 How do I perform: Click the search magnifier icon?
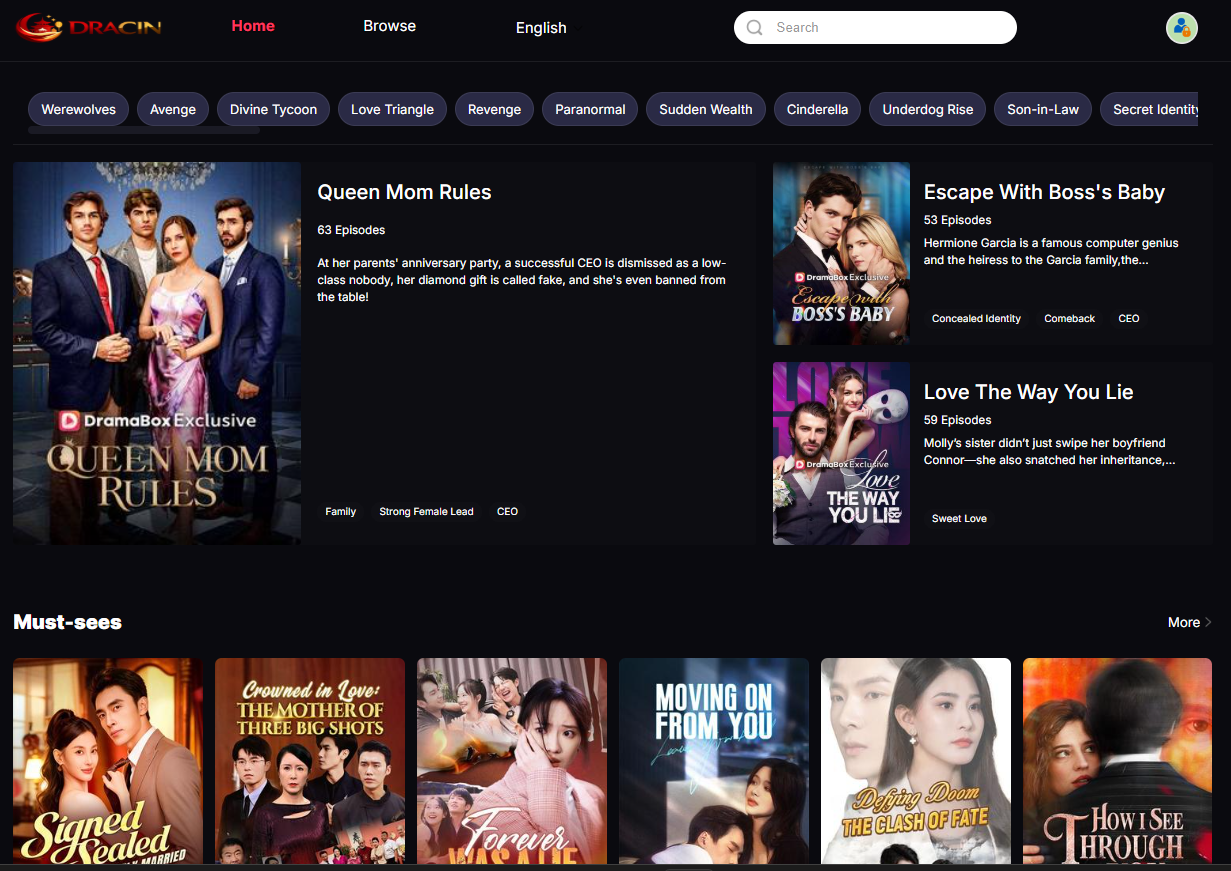(x=755, y=28)
